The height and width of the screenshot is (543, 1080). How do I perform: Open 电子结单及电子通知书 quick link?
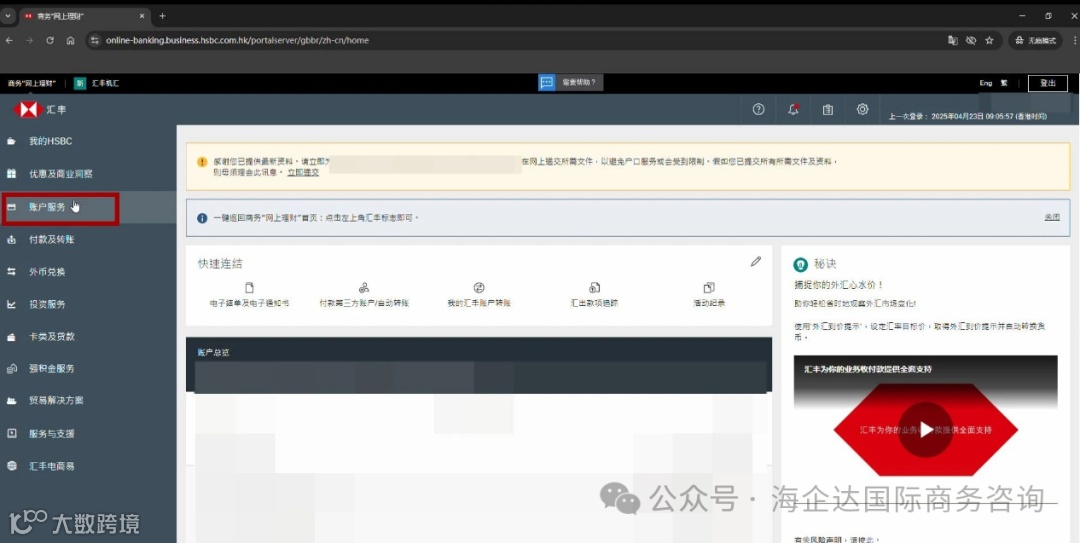click(249, 295)
